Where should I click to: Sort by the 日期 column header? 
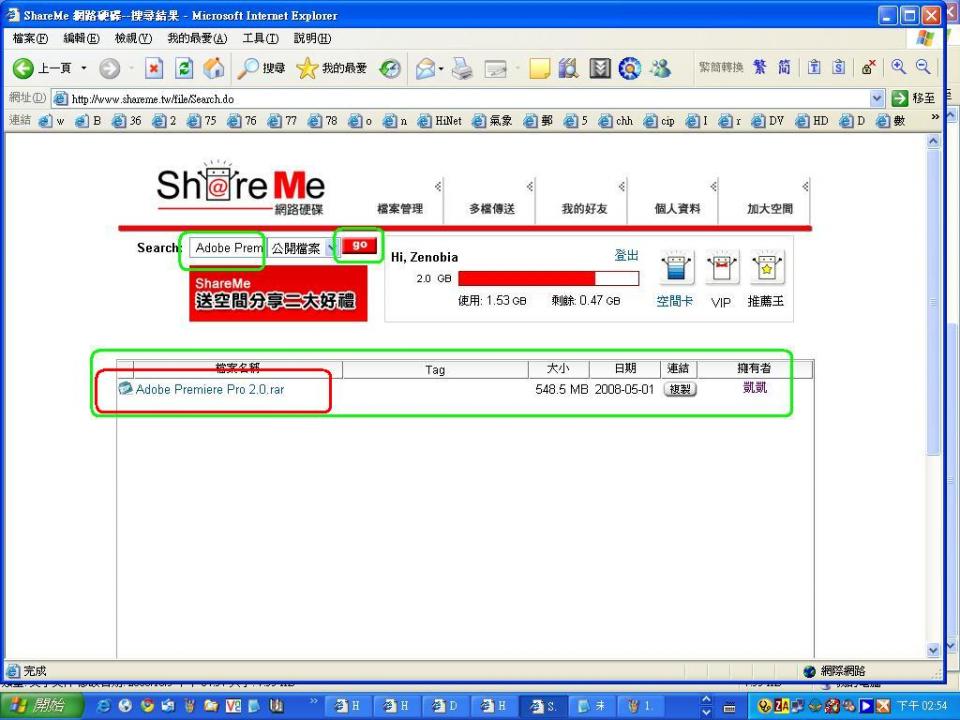[625, 369]
